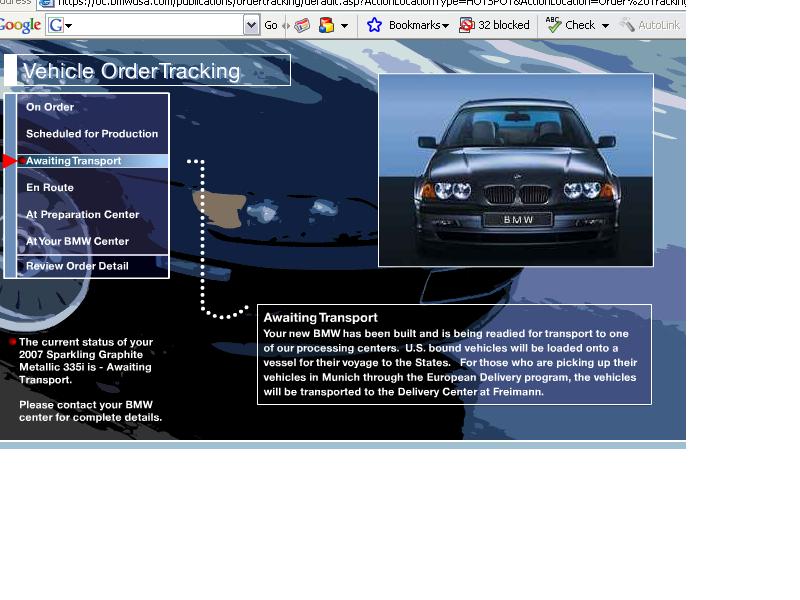Click Review Order Detail link

point(77,266)
